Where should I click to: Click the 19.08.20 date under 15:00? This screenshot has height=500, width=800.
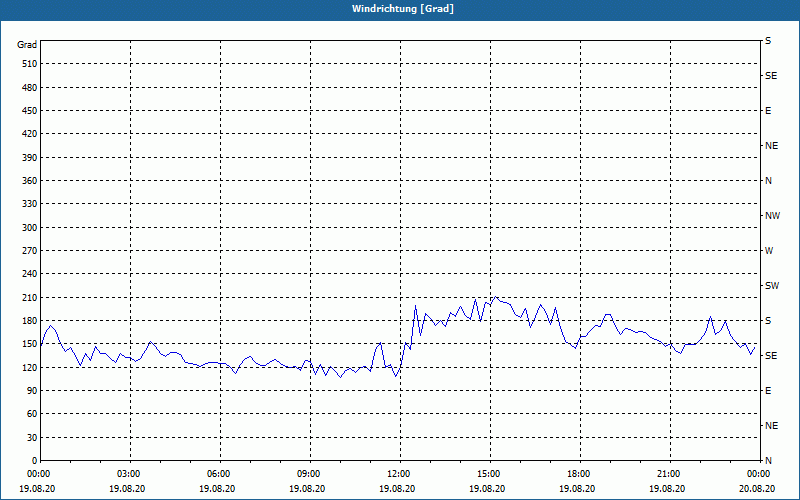coord(487,488)
